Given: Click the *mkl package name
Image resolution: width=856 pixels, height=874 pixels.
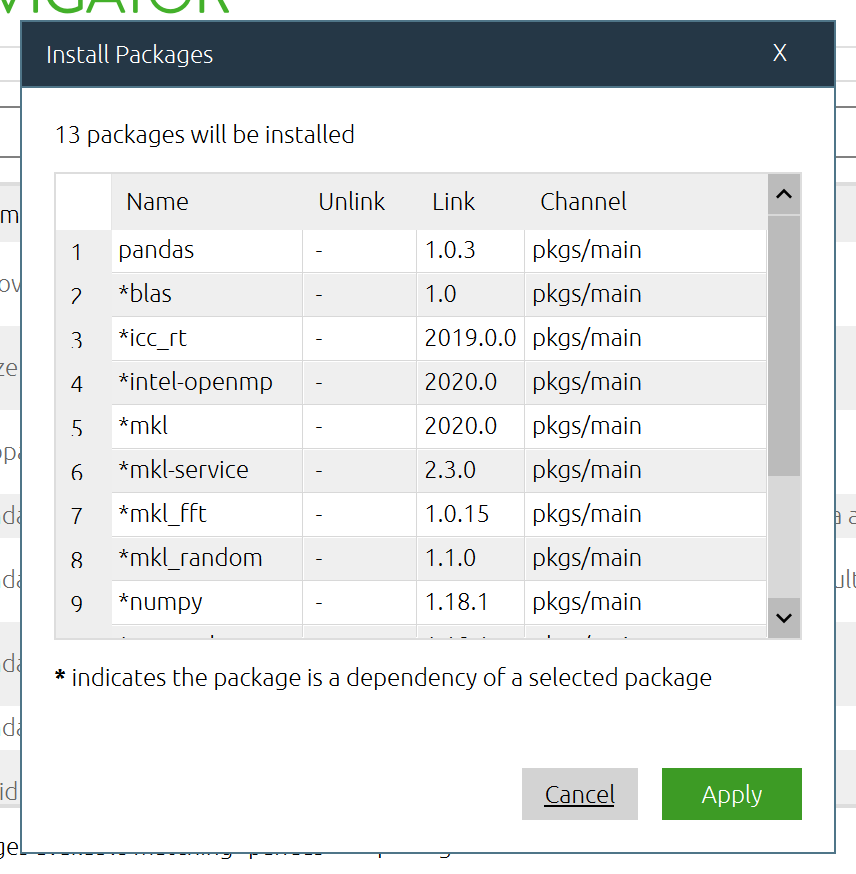Looking at the screenshot, I should pyautogui.click(x=143, y=426).
